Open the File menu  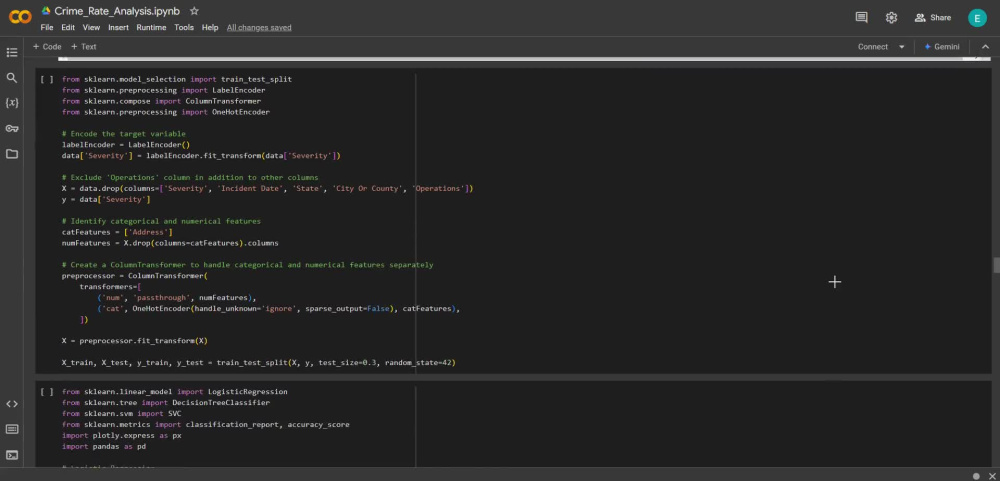[x=47, y=27]
